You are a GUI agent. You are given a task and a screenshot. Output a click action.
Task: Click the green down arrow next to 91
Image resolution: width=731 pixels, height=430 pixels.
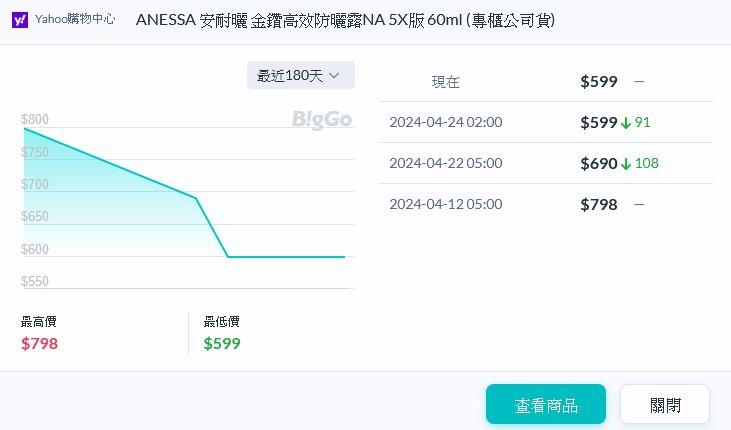coord(626,123)
